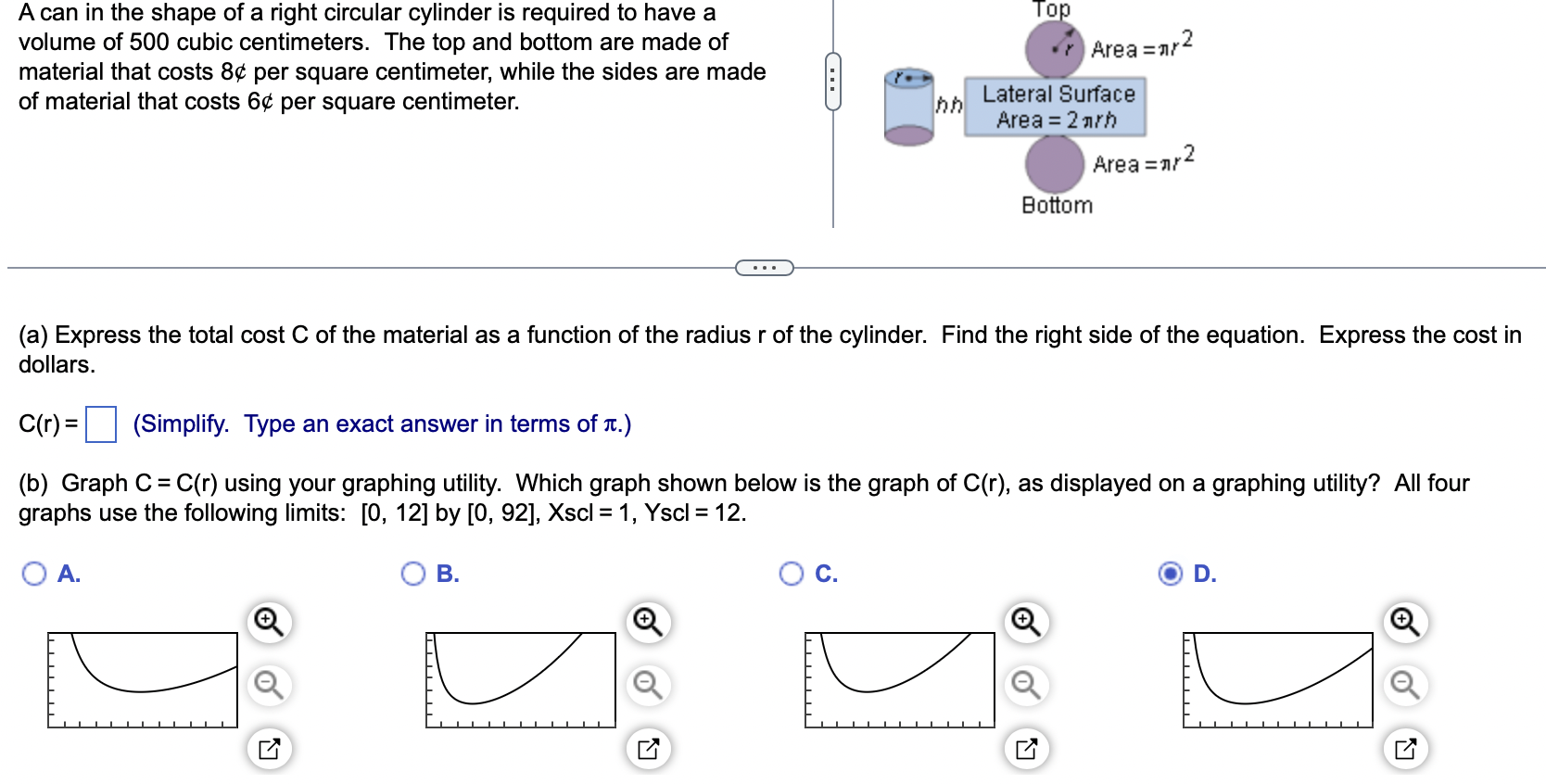
Task: Select answer choice A radio button
Action: click(x=34, y=575)
